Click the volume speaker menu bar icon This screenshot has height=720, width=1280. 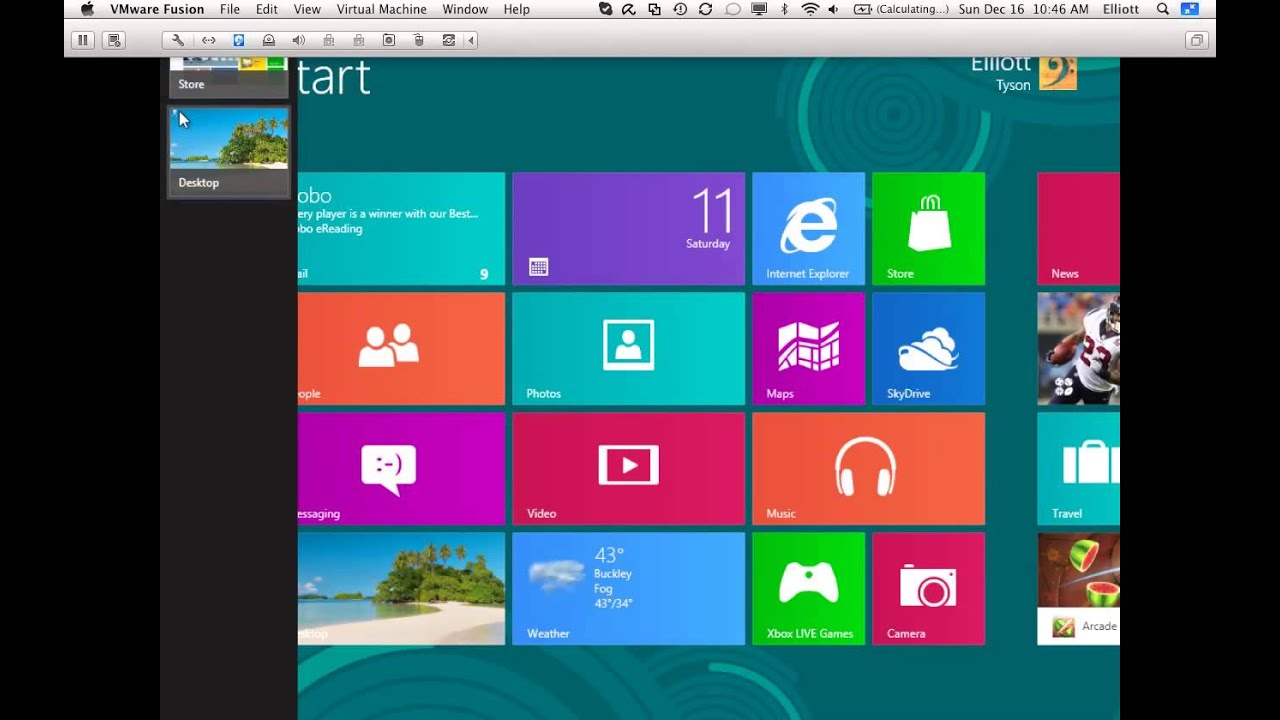click(834, 9)
